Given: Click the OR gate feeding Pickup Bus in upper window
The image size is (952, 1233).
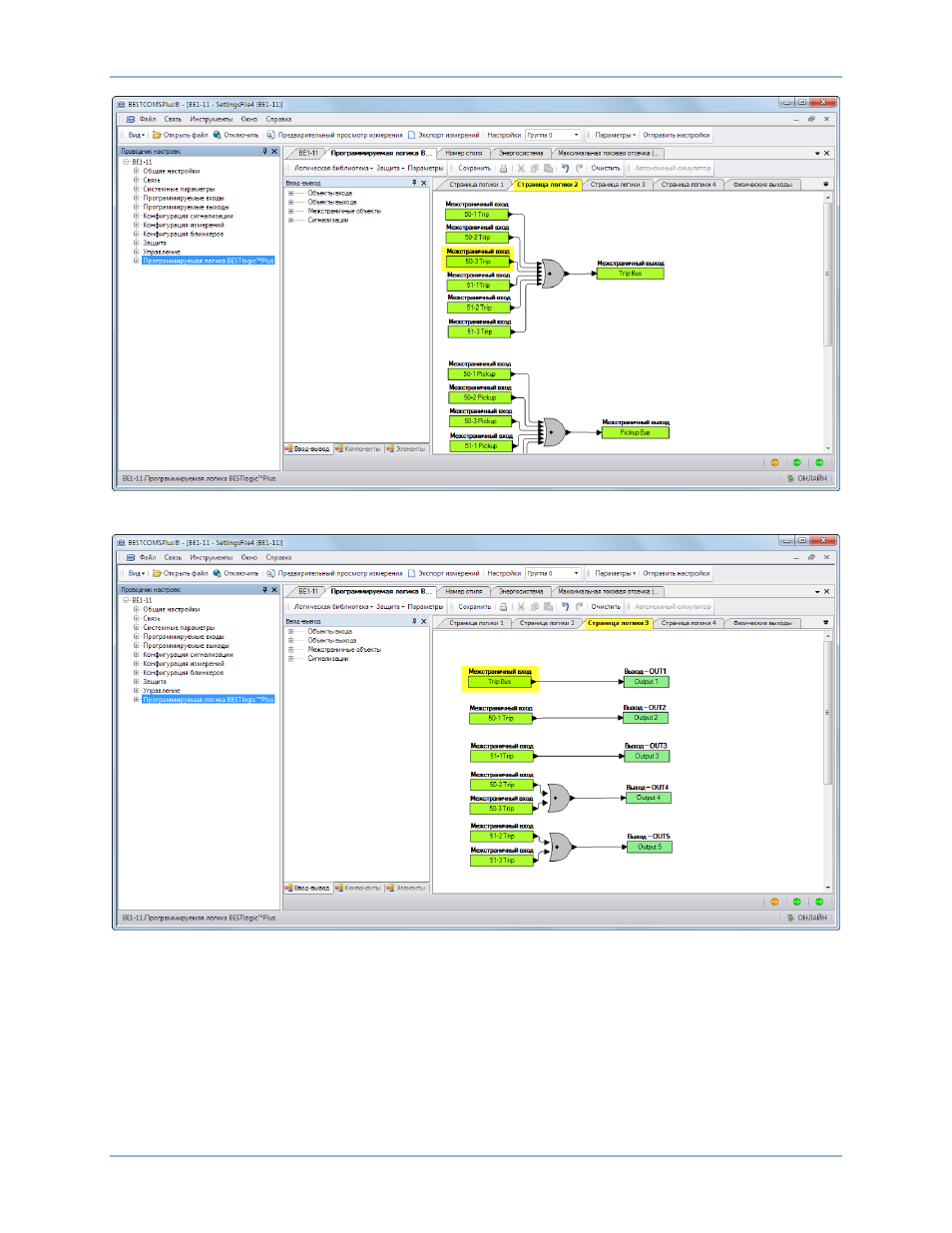Looking at the screenshot, I should pos(554,432).
